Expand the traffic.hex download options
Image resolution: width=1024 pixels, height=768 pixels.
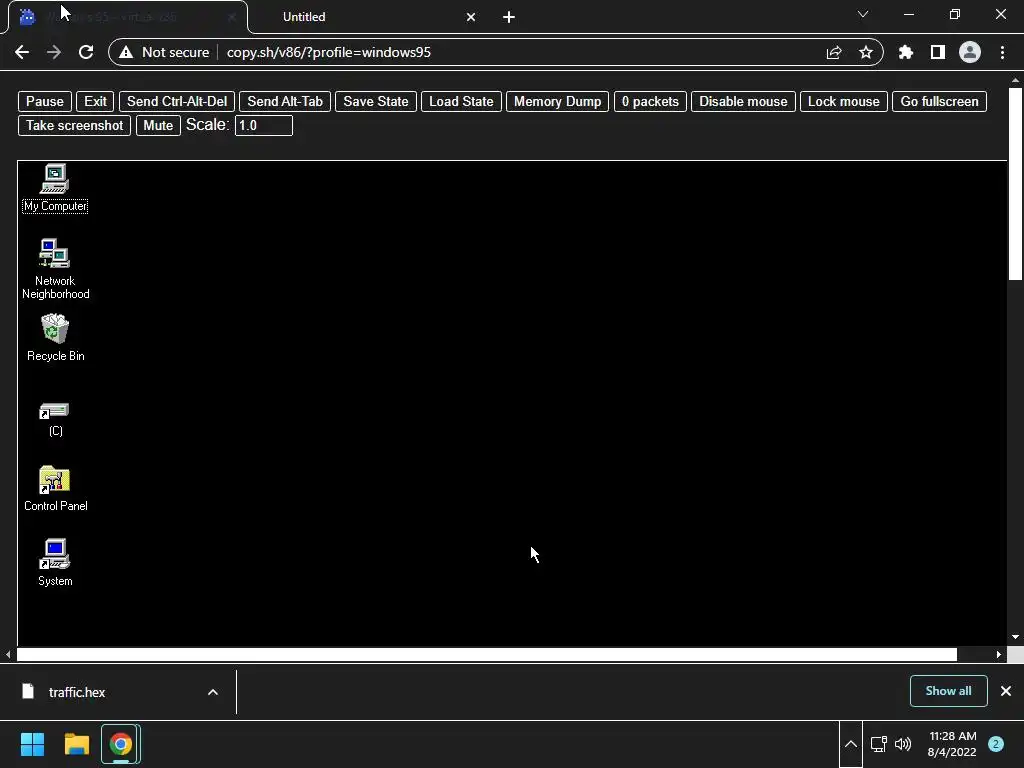pos(213,692)
